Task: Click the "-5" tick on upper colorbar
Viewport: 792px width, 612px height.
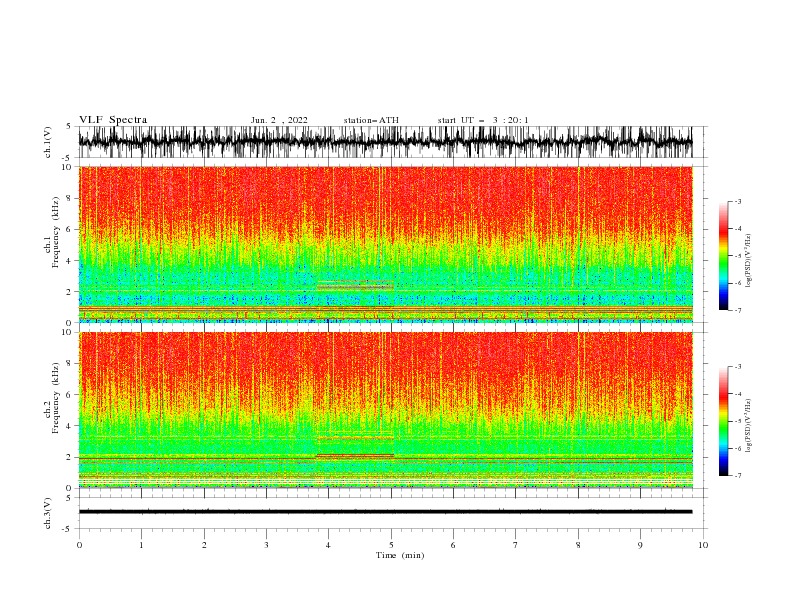Action: (x=738, y=256)
